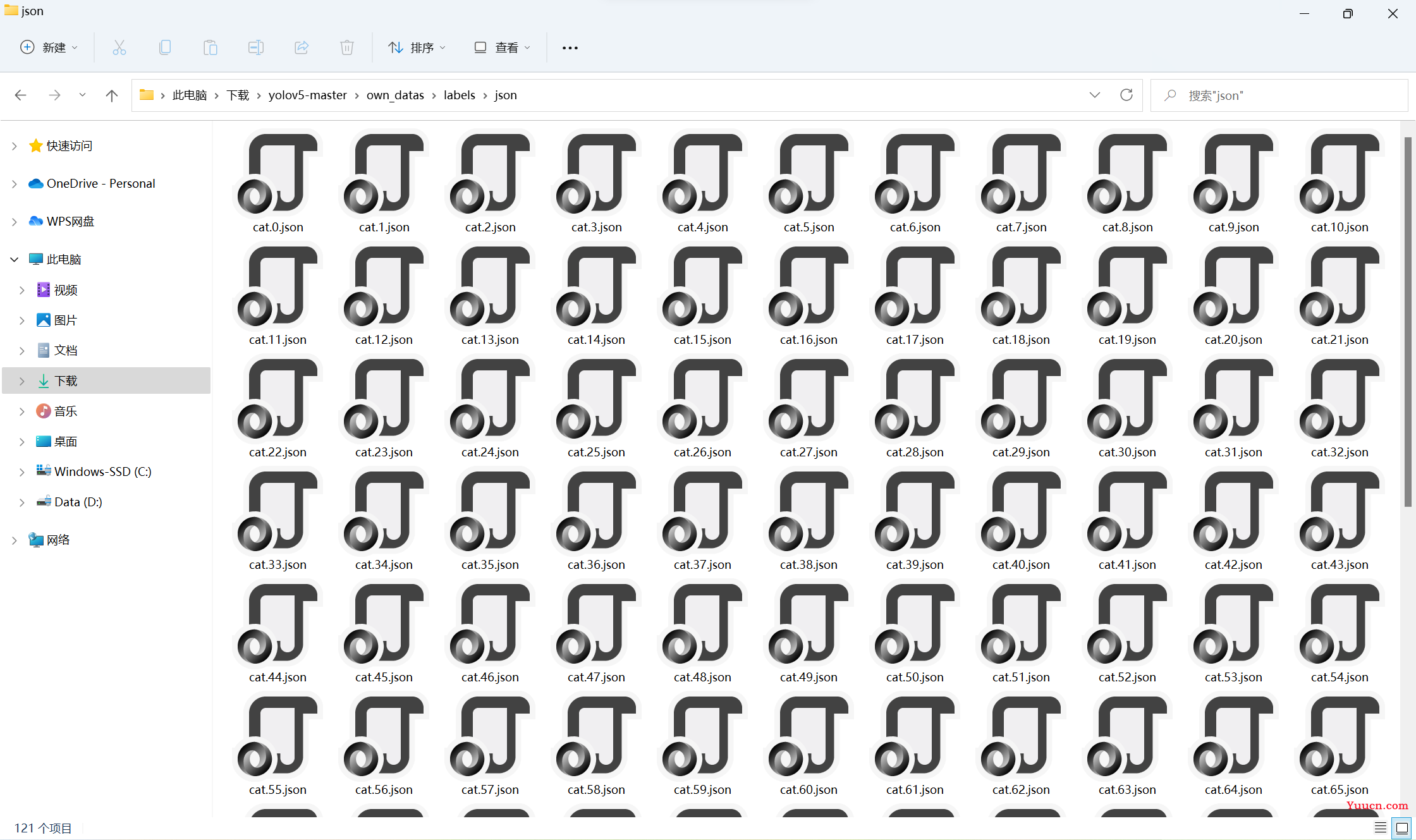Click the Cut scissors icon
Image resolution: width=1416 pixels, height=840 pixels.
click(x=119, y=47)
